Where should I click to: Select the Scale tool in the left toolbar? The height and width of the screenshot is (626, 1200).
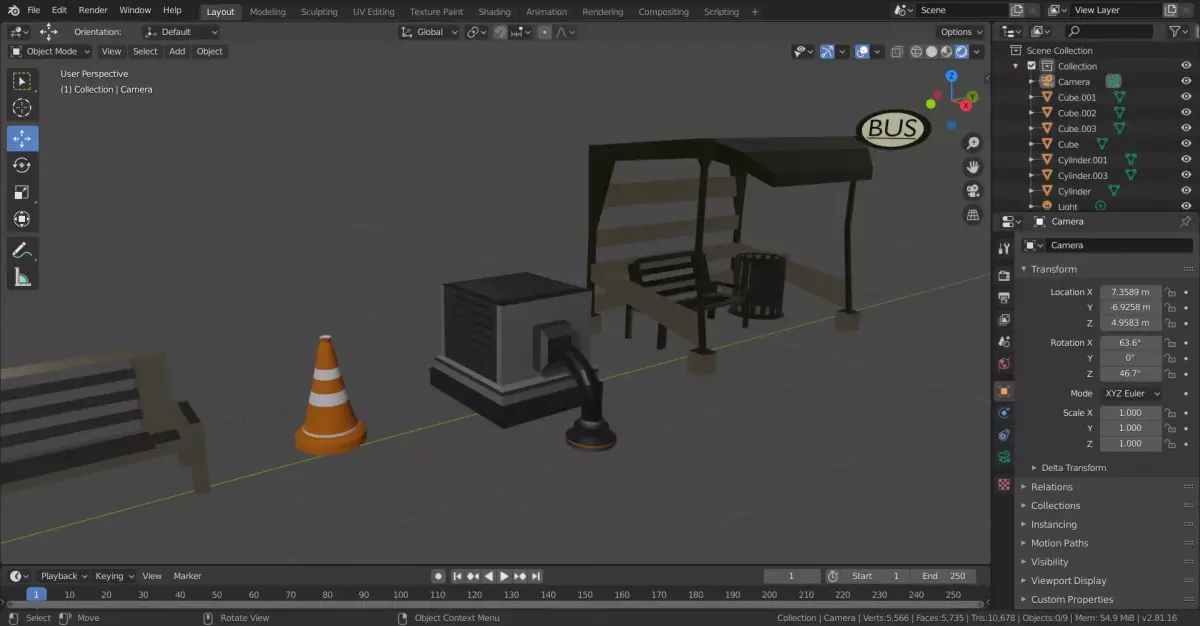point(22,192)
